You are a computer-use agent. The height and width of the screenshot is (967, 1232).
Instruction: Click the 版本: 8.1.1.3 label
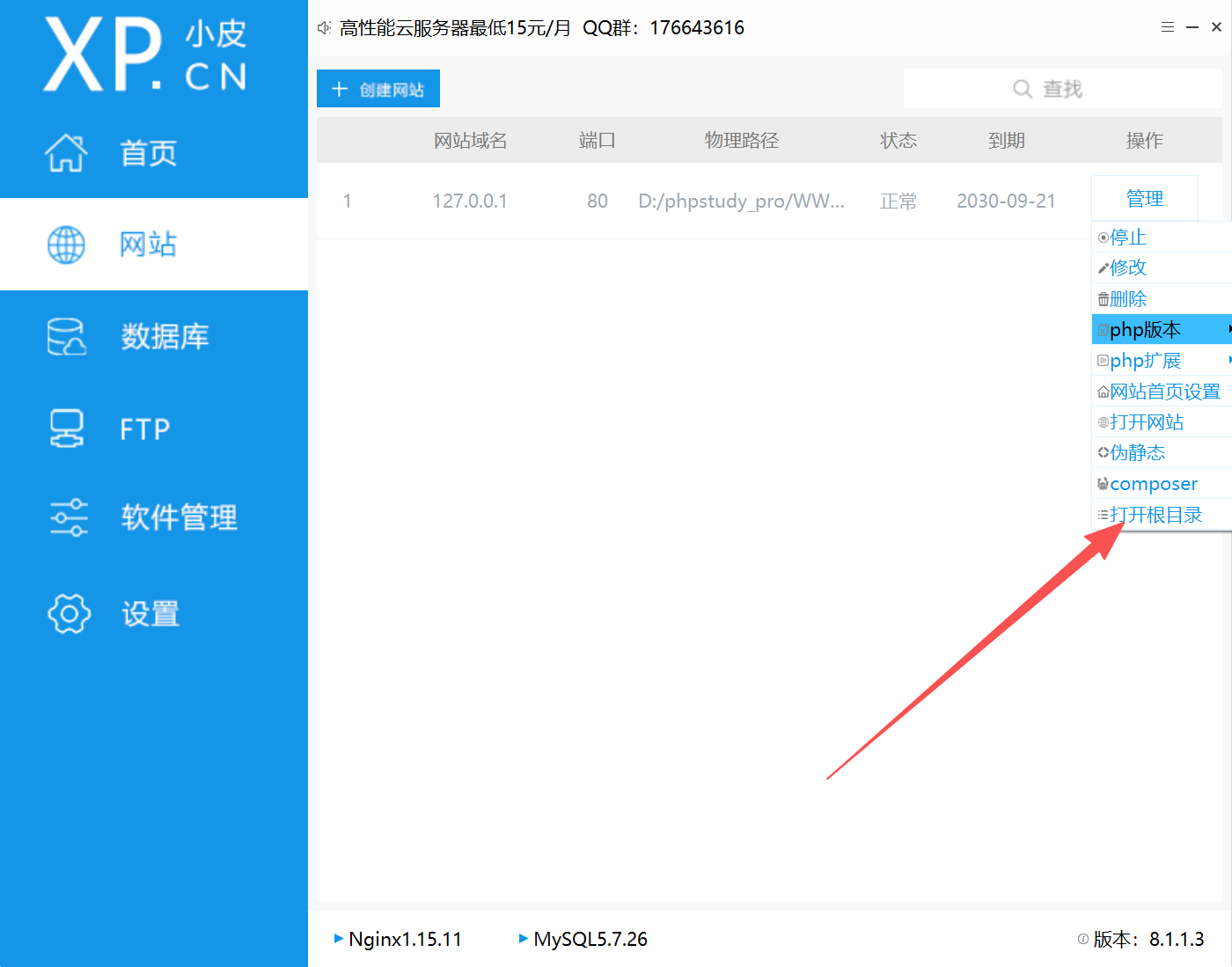[x=1148, y=939]
